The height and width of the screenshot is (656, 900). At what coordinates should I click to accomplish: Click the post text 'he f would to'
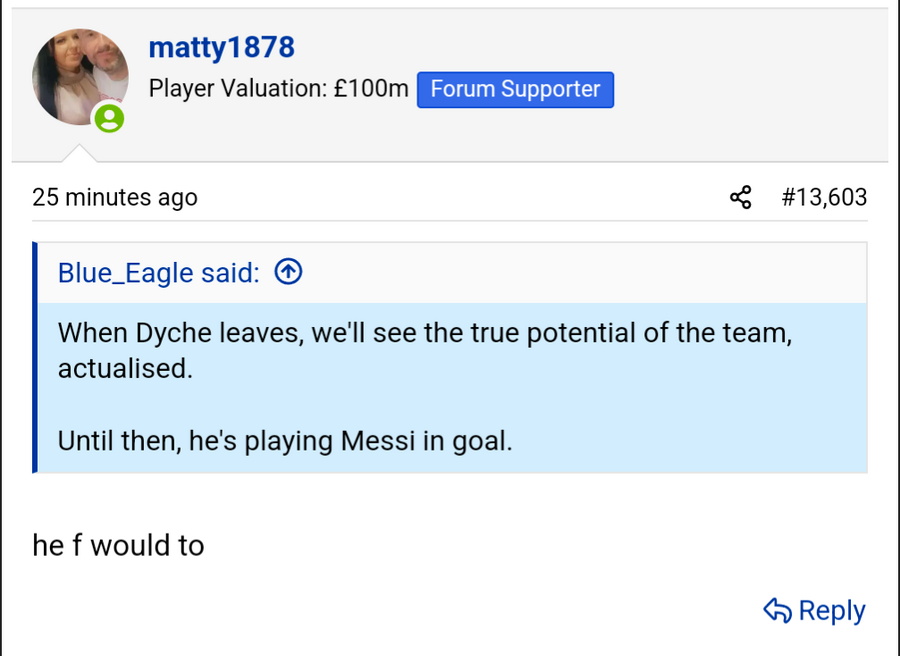pyautogui.click(x=118, y=545)
